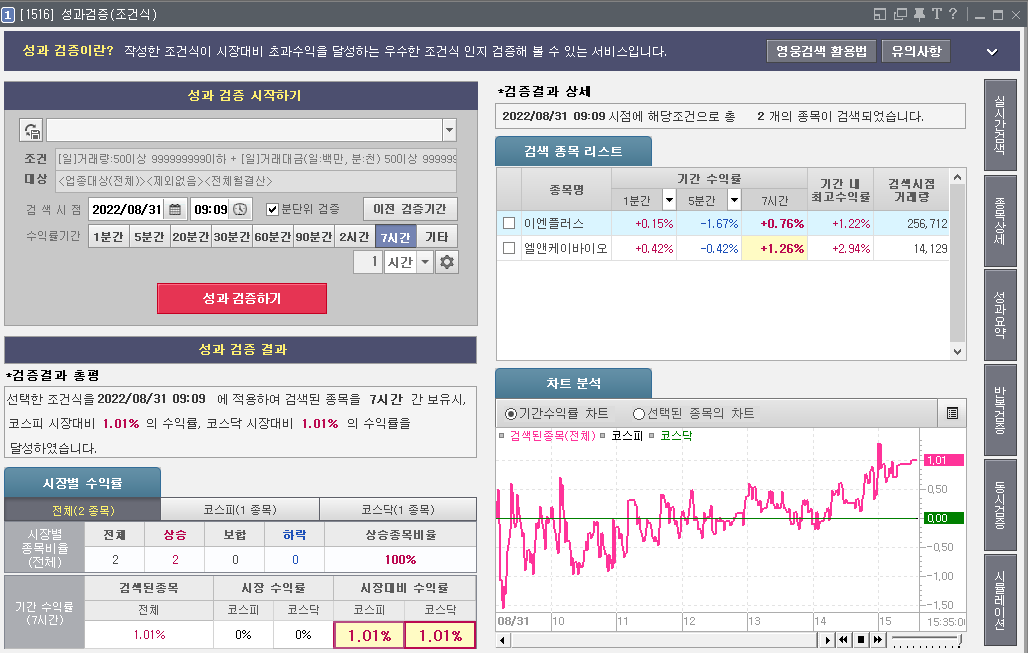Click the chart data table icon
The width and height of the screenshot is (1028, 653).
pyautogui.click(x=952, y=413)
